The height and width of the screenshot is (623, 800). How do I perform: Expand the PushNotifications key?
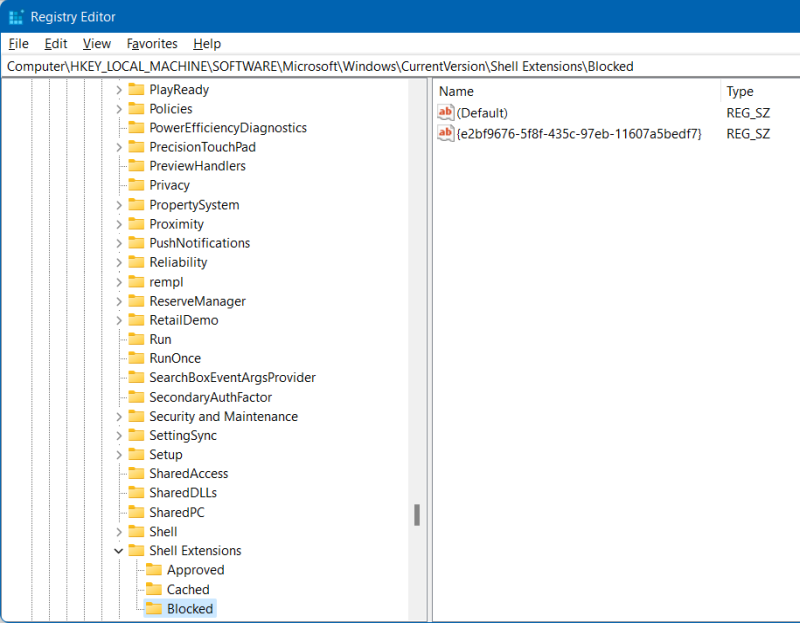[118, 243]
